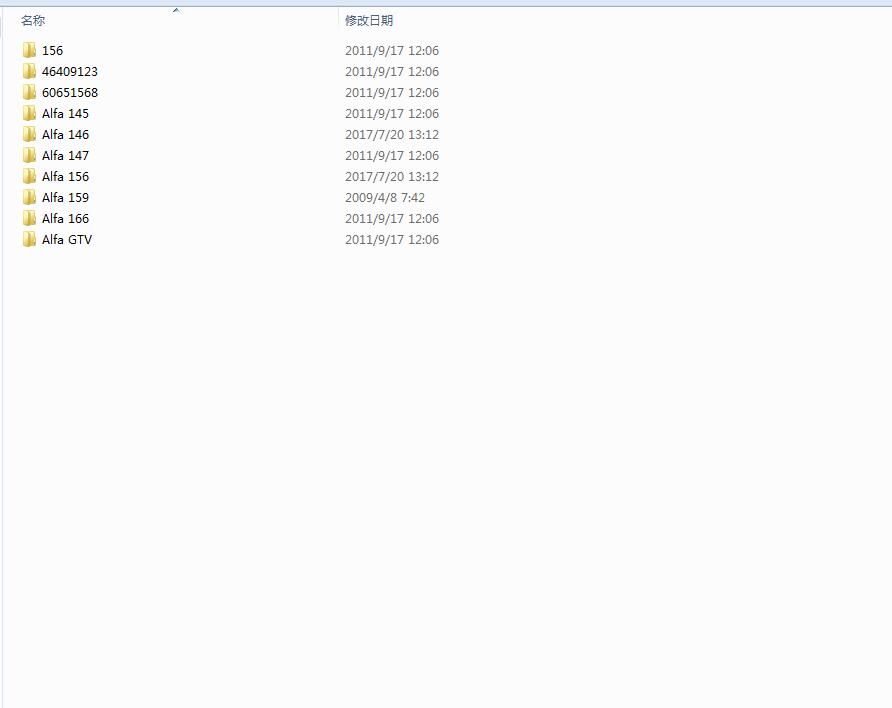Select the Alfa 166 name label
The image size is (892, 708).
65,218
